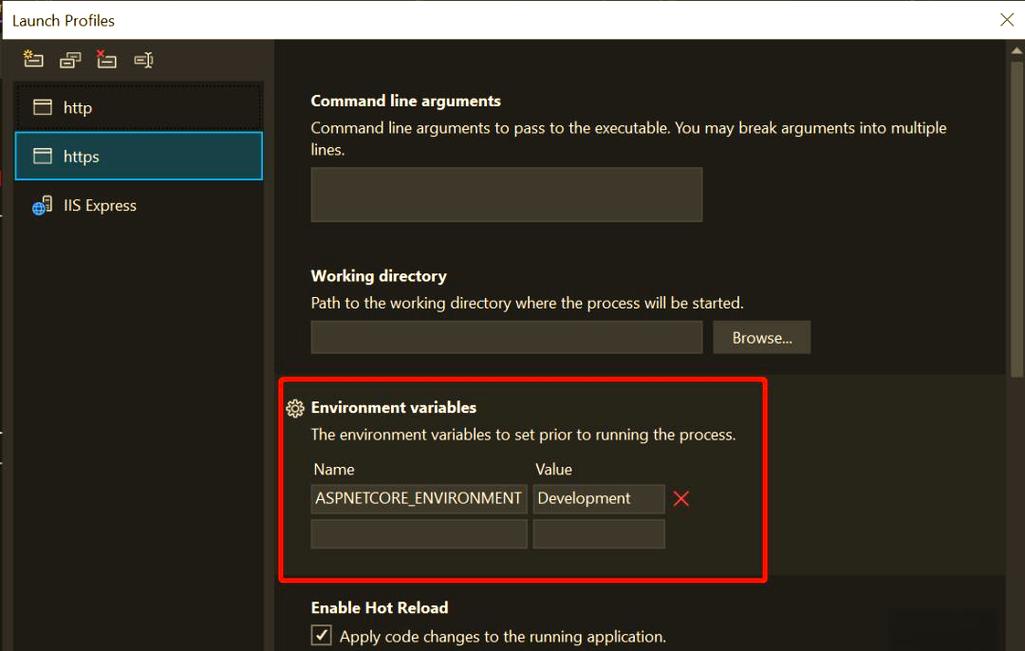The image size is (1025, 651).
Task: Click the ASPNETCORE_ENVIRONMENT name field
Action: tap(418, 498)
